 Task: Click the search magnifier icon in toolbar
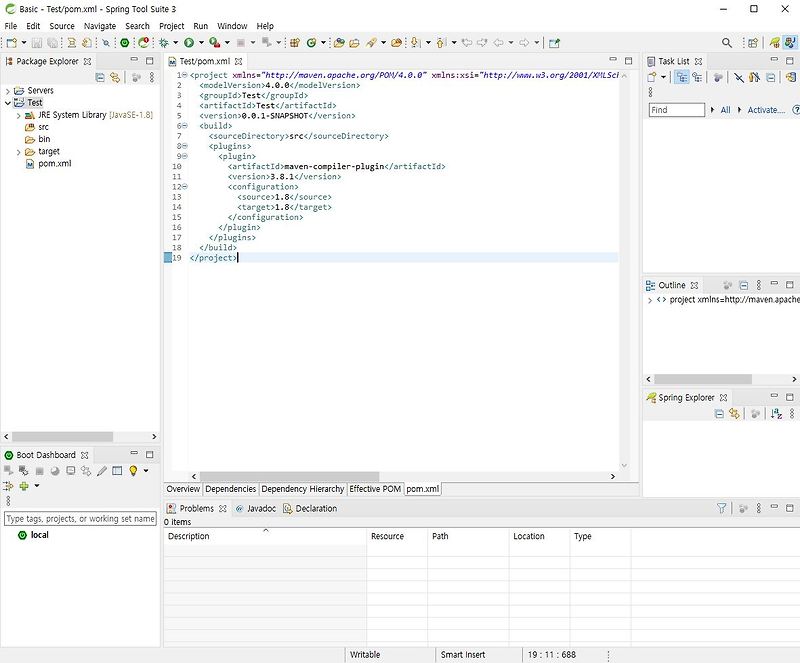[727, 43]
